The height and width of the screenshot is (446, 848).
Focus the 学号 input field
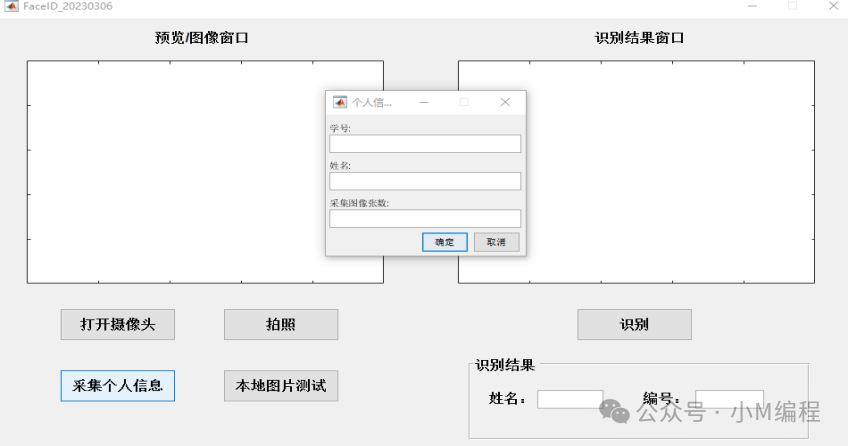[425, 144]
